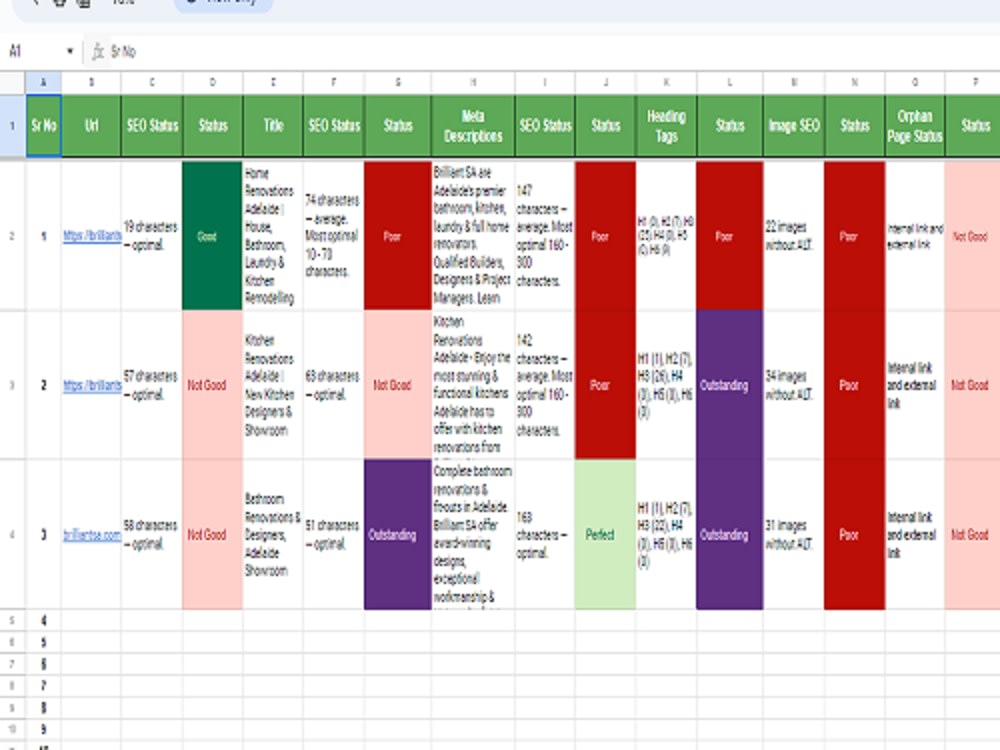Select the green Good status cell
Image resolution: width=1000 pixels, height=750 pixels.
(x=212, y=236)
